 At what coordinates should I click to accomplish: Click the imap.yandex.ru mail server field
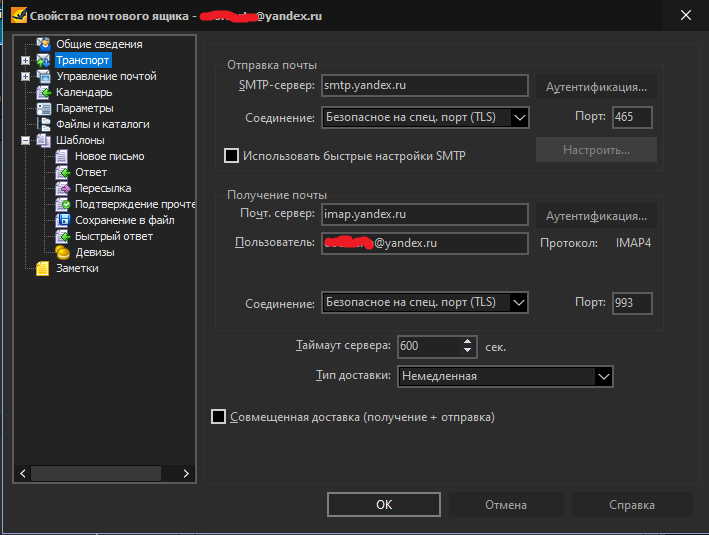[x=425, y=214]
